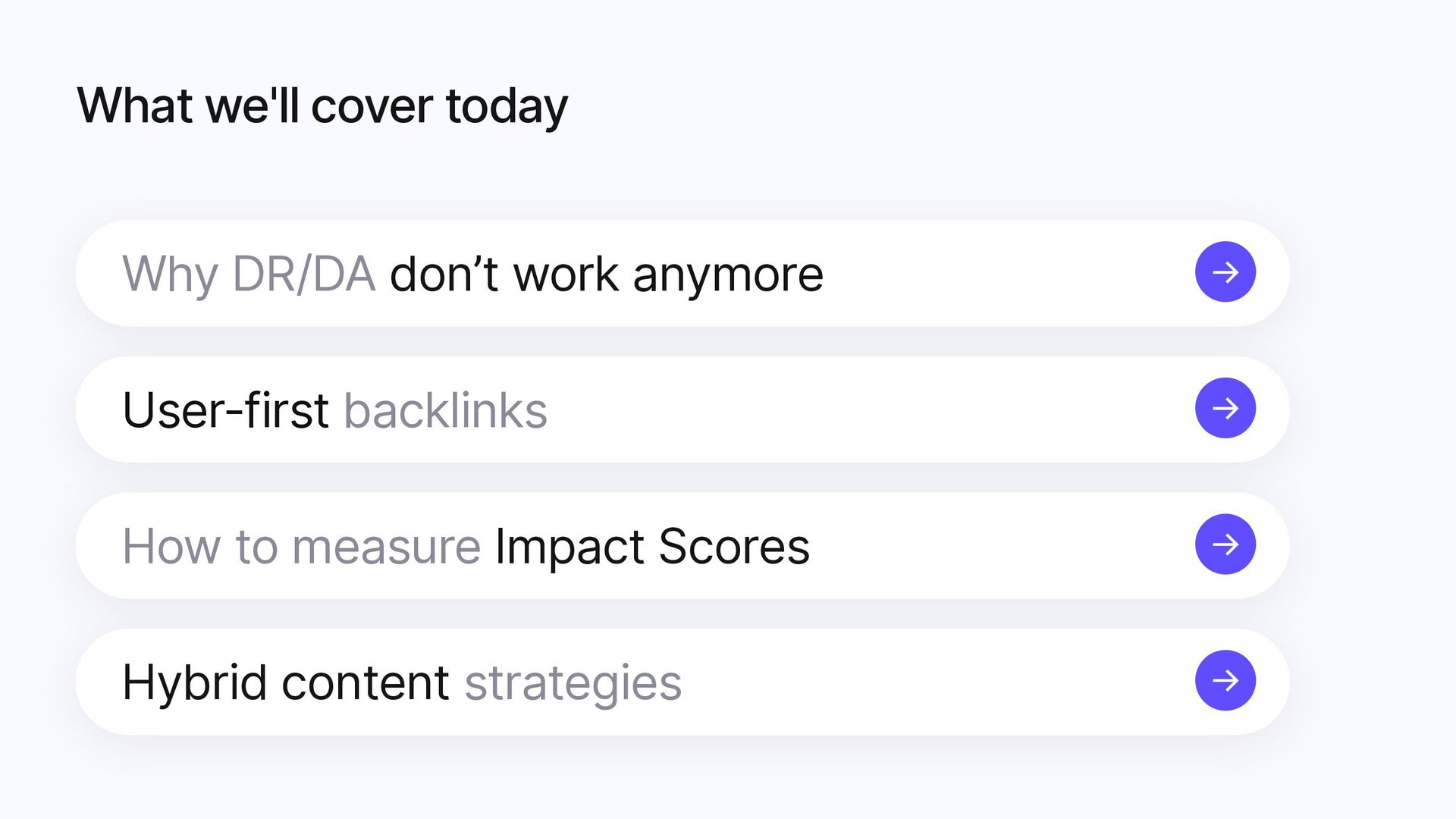Viewport: 1456px width, 819px height.
Task: Click the 'Hybrid content' text
Action: coord(285,682)
